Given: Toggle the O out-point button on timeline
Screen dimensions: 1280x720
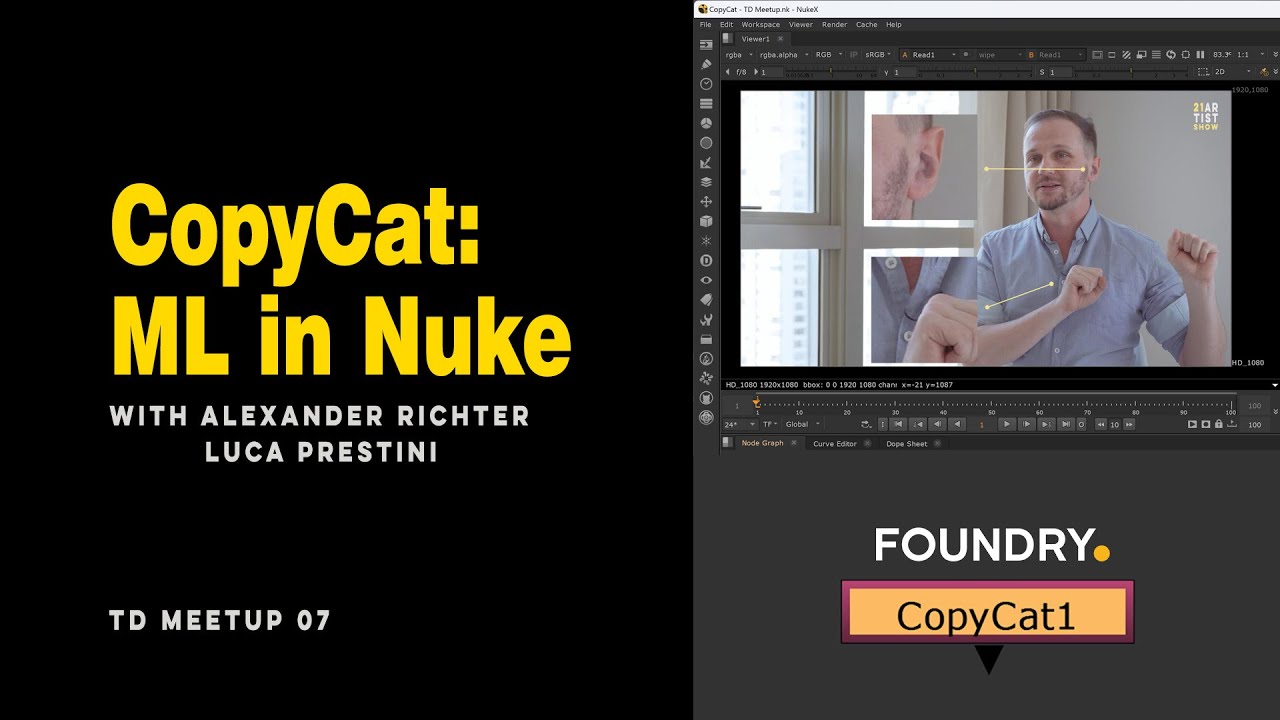Looking at the screenshot, I should point(1081,424).
